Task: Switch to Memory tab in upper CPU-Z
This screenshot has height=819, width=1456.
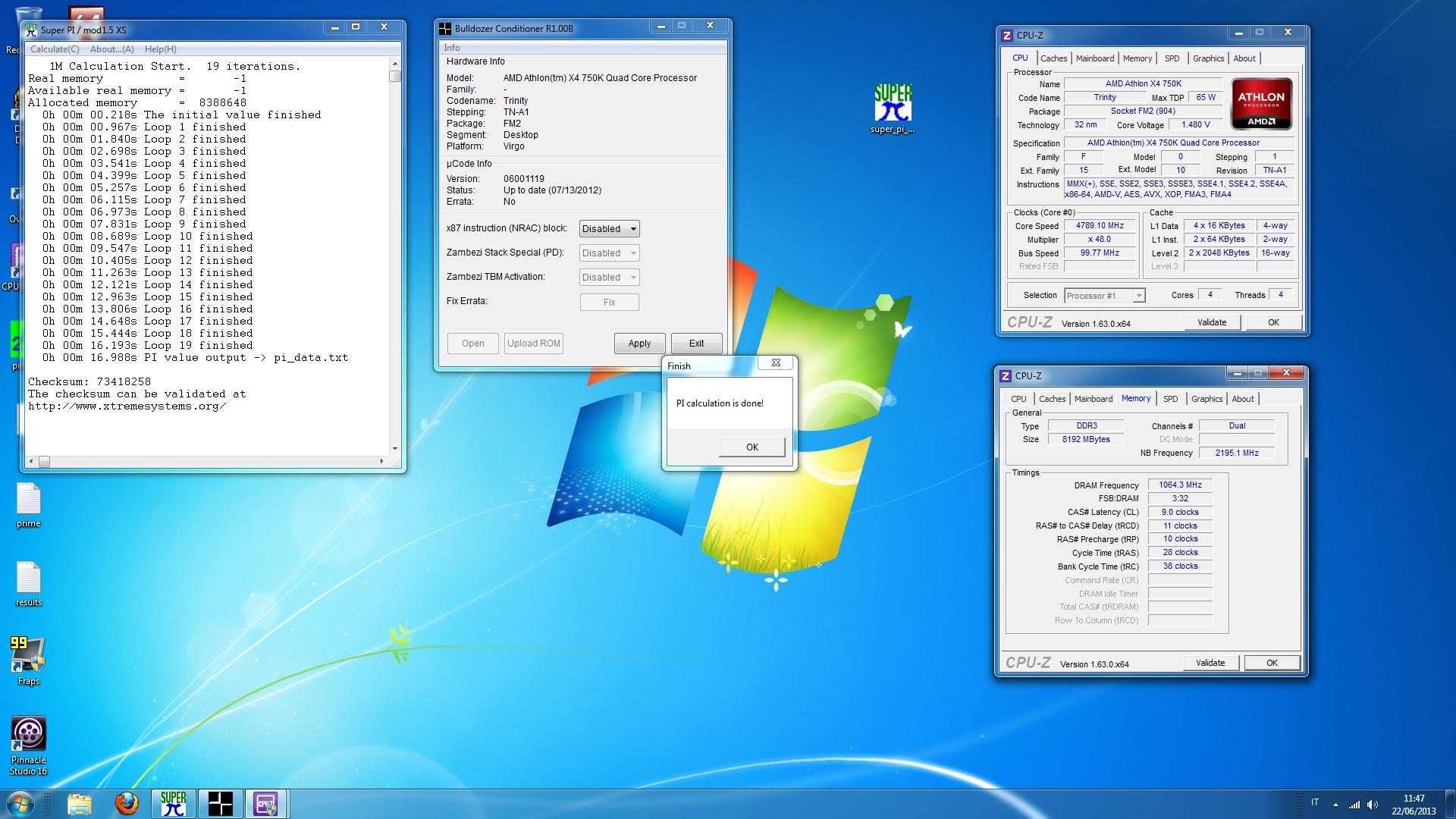Action: tap(1137, 58)
